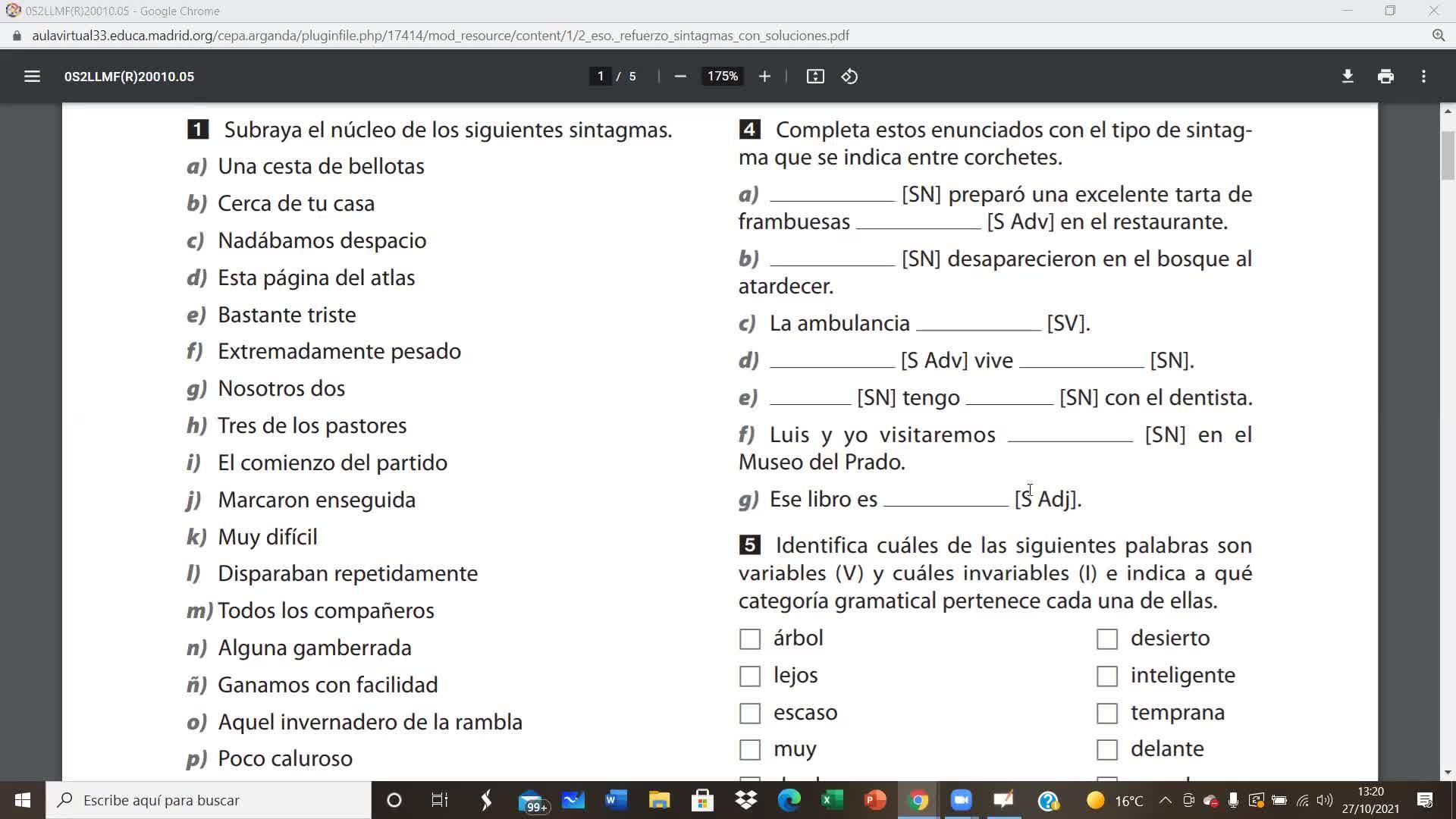Download the PDF file
Screen dimensions: 1456x819
(1348, 77)
